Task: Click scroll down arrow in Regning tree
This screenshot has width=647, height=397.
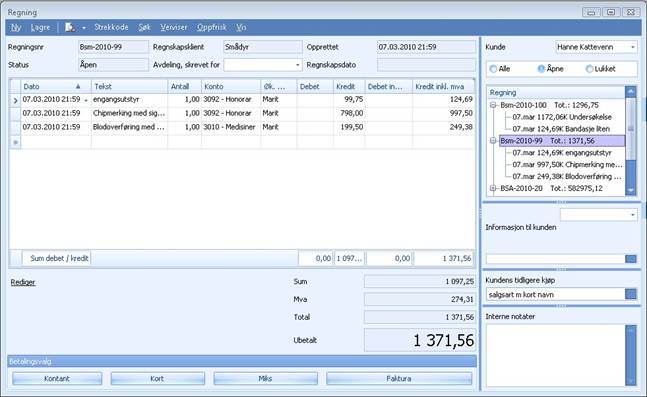Action: point(630,190)
